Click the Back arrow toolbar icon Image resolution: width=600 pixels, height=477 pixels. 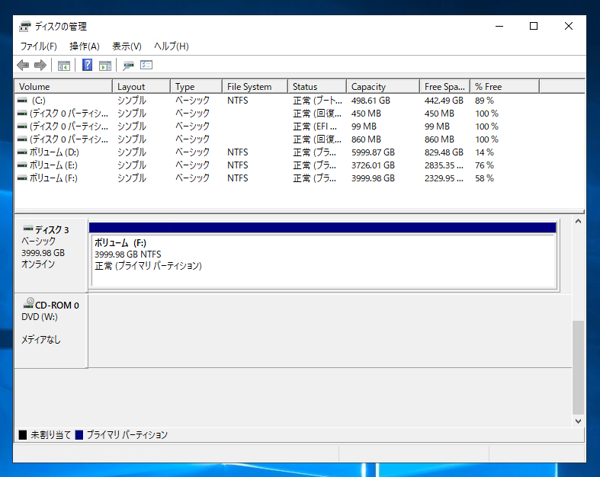pos(23,65)
